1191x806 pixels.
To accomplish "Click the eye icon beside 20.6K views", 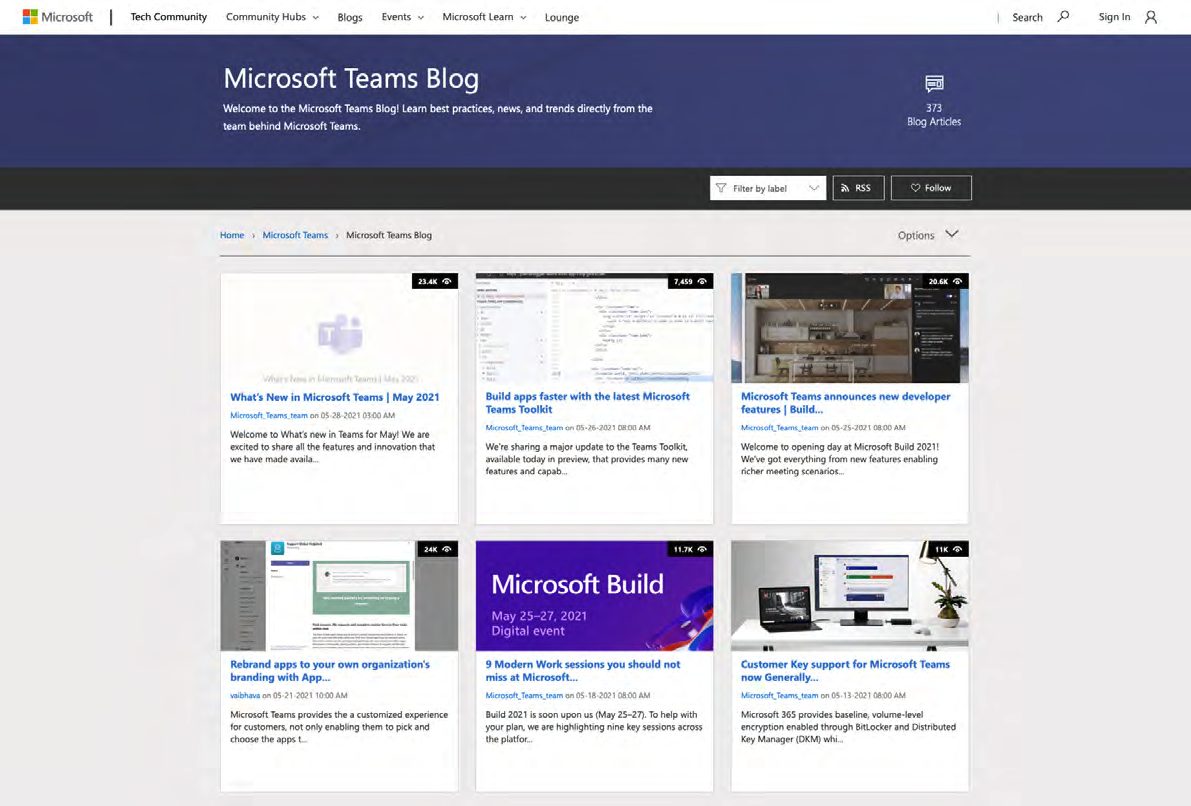I will tap(958, 281).
